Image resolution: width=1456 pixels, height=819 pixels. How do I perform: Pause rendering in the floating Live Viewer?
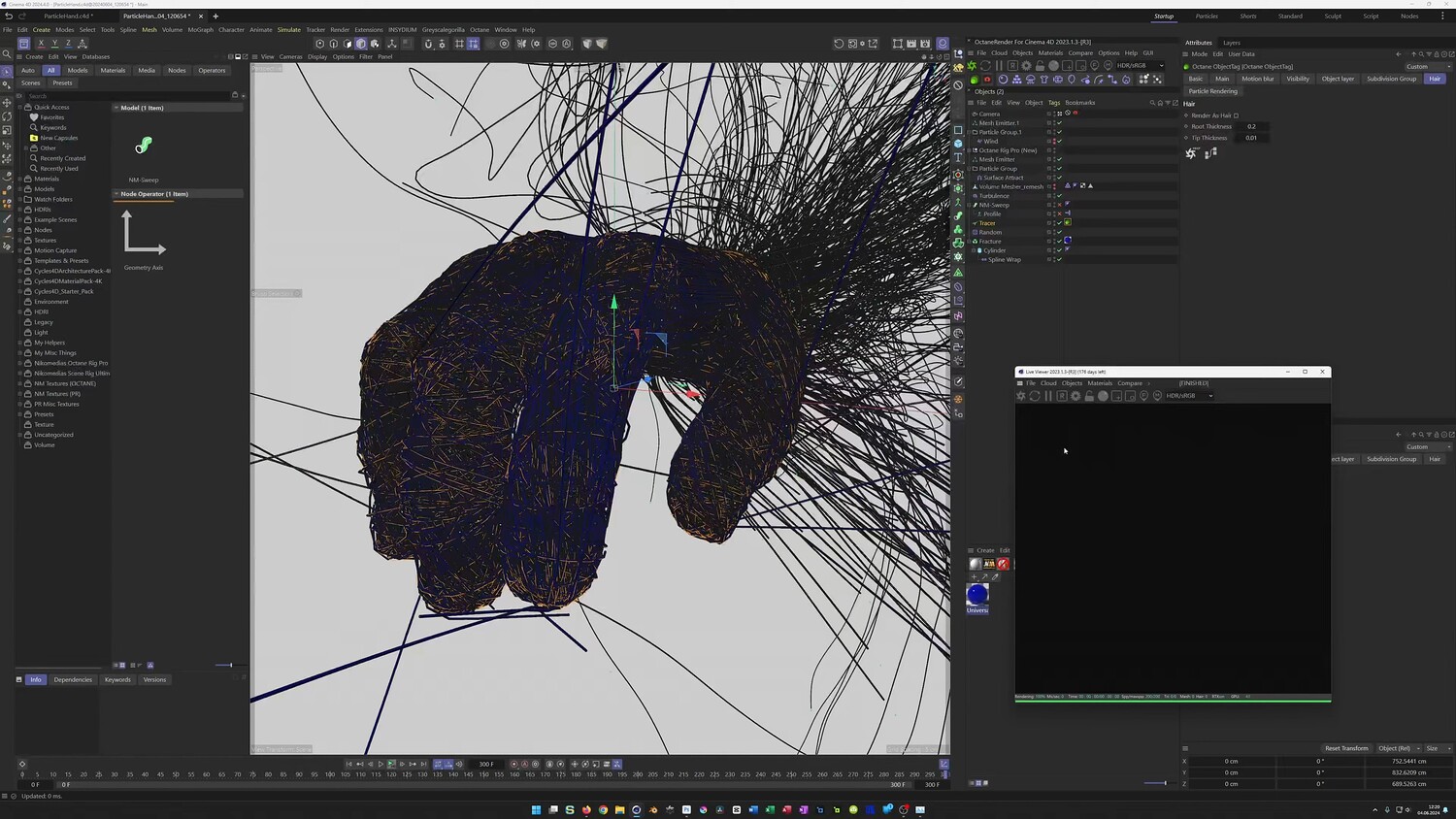(x=1048, y=396)
